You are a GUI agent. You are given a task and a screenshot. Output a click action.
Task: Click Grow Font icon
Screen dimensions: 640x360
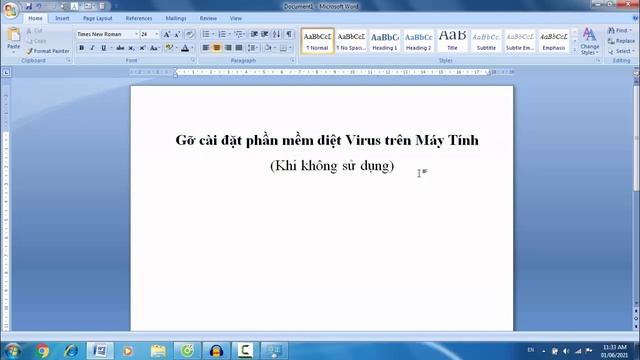tap(167, 35)
